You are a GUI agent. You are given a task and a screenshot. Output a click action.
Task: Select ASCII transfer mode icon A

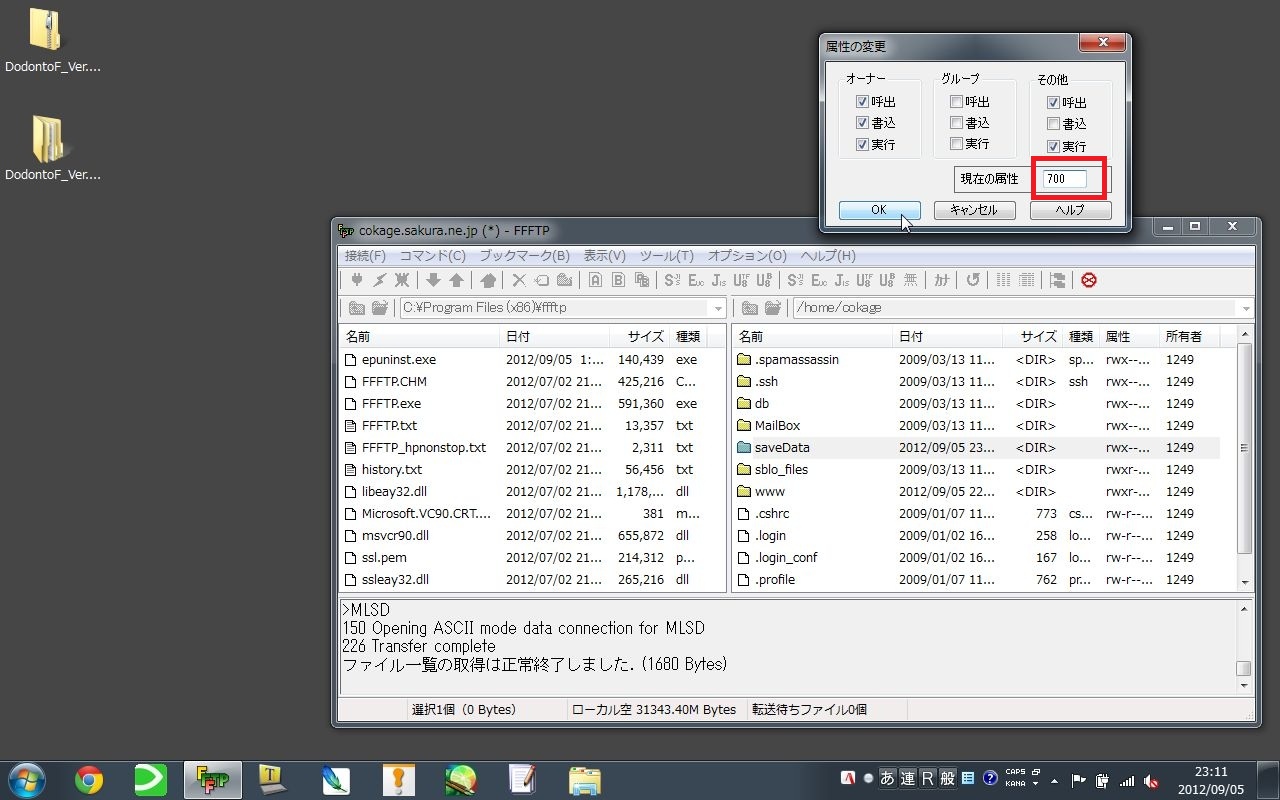(595, 280)
